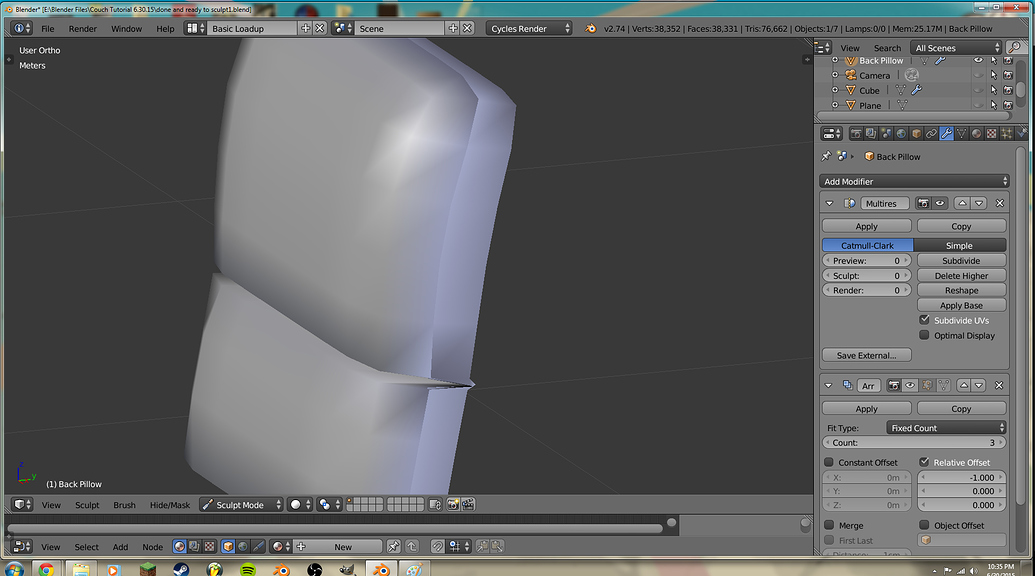The height and width of the screenshot is (576, 1035).
Task: Toggle Back Pillow selectability cursor icon in outliner
Action: click(x=994, y=61)
